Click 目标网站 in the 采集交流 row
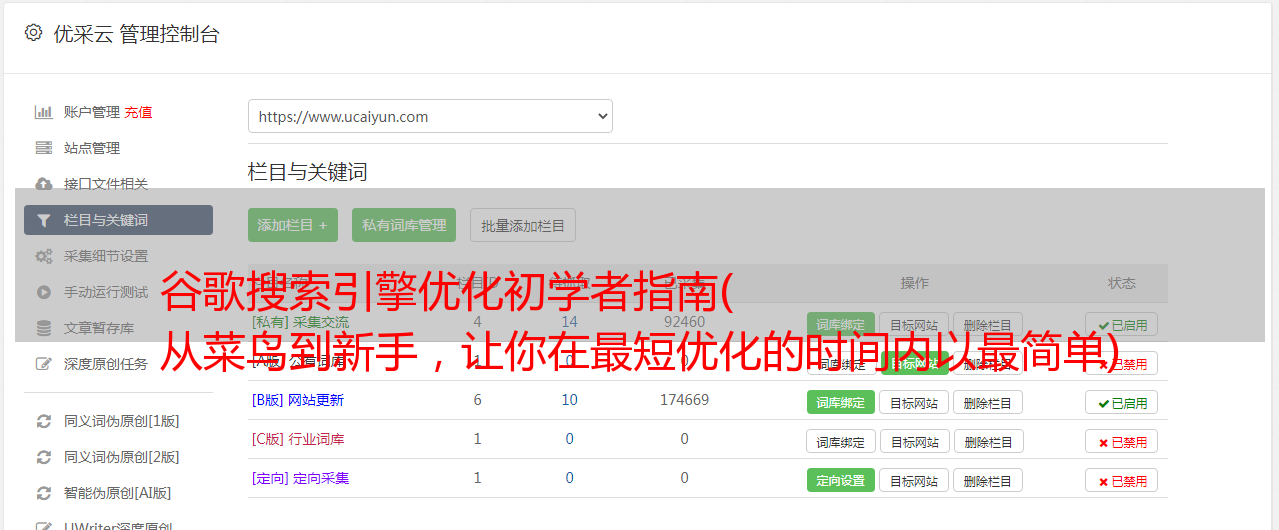Screen dimensions: 1279x530 pos(914,325)
